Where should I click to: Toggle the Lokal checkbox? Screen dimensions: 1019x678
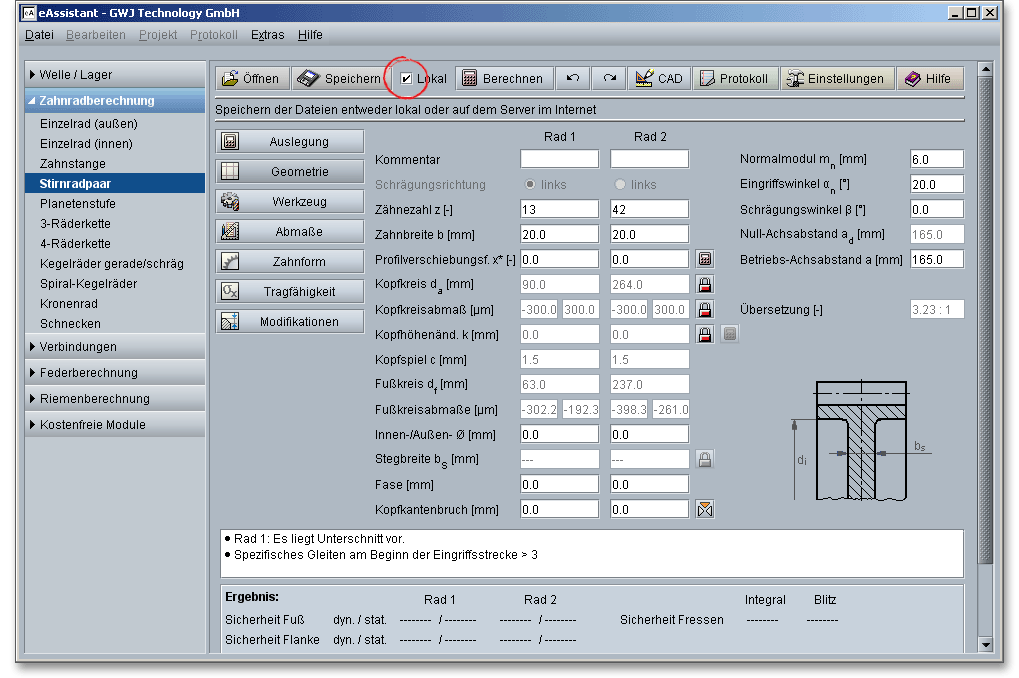pyautogui.click(x=407, y=79)
